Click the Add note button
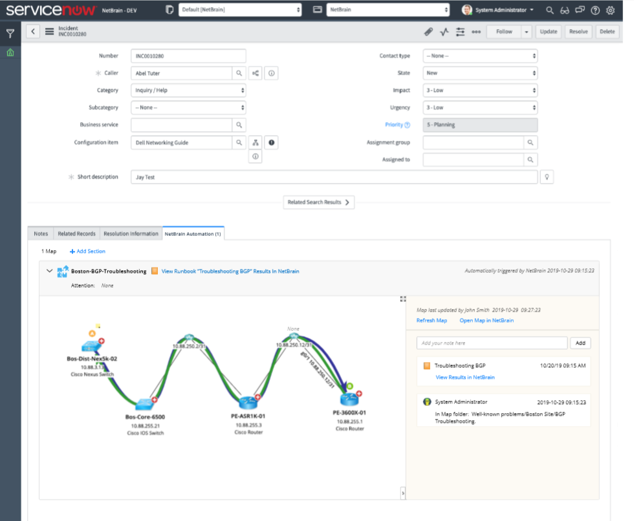Image resolution: width=634 pixels, height=521 pixels. click(580, 343)
